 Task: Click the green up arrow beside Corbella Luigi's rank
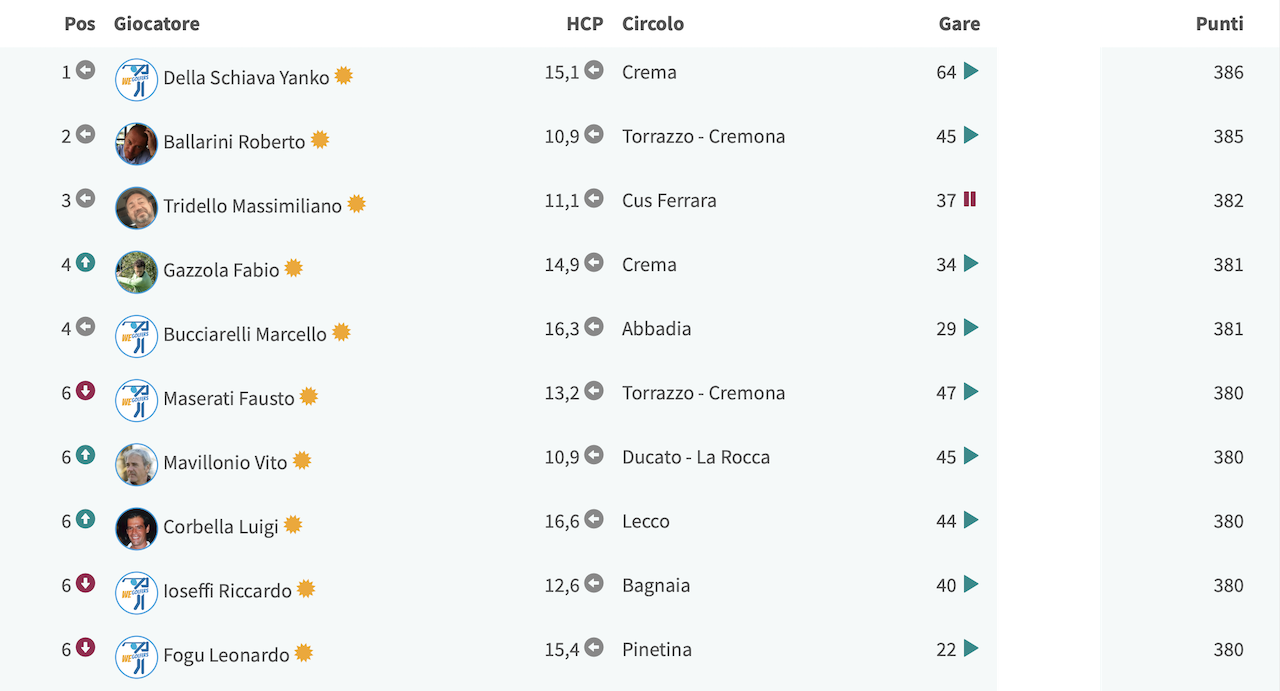[x=86, y=519]
